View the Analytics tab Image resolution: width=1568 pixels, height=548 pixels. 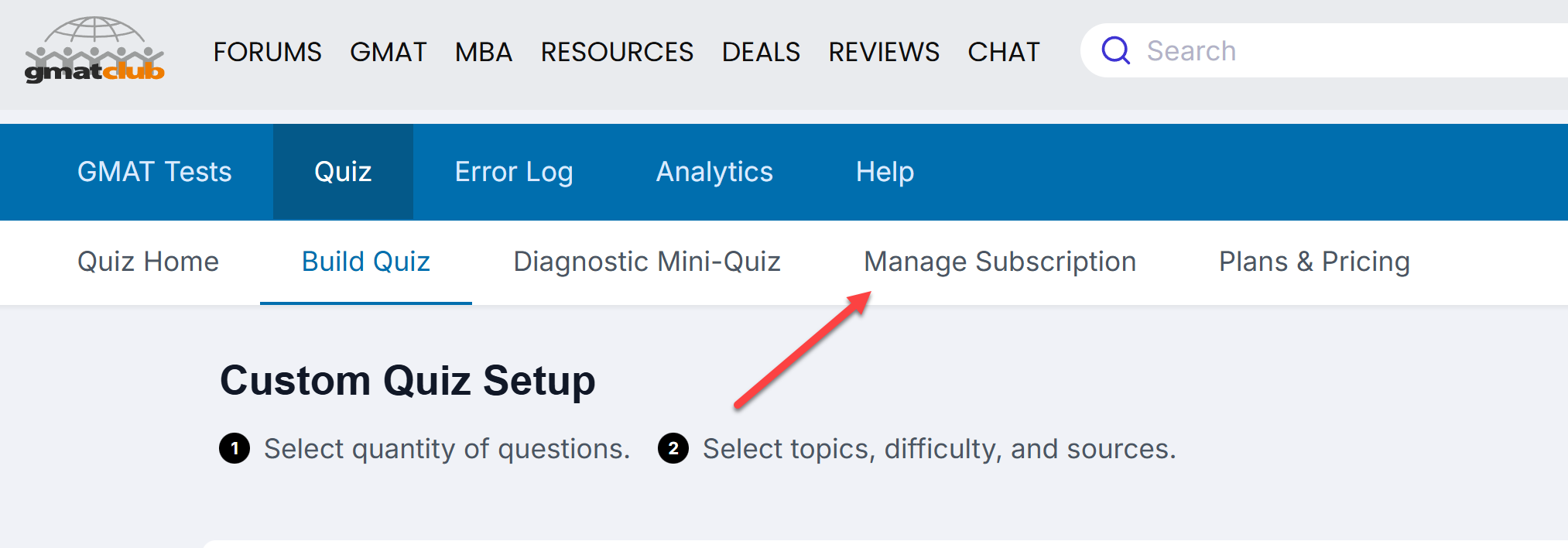714,172
